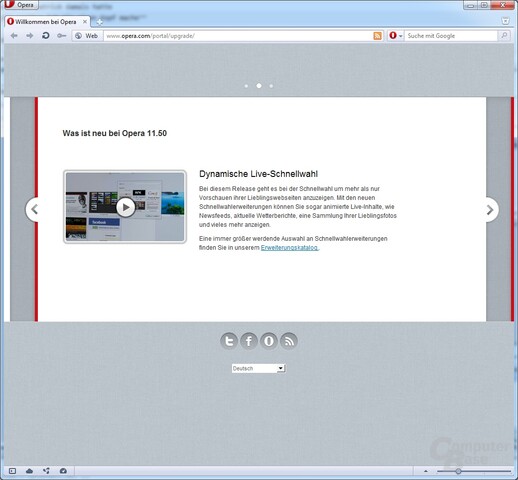Select the third carousel dot indicator
This screenshot has height=480, width=518.
271,86
